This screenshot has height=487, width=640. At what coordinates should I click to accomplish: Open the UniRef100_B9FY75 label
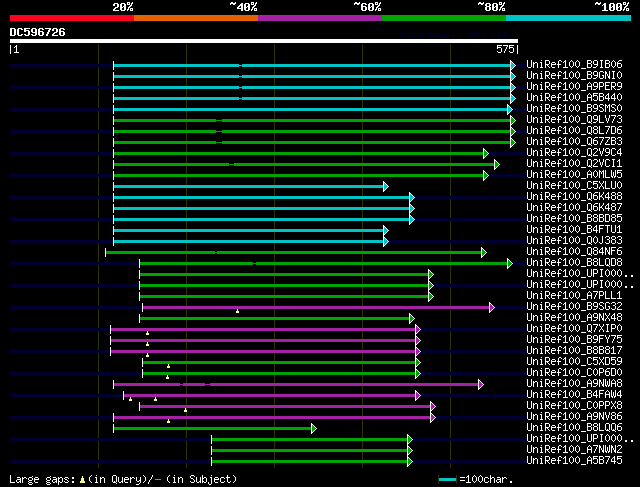574,340
